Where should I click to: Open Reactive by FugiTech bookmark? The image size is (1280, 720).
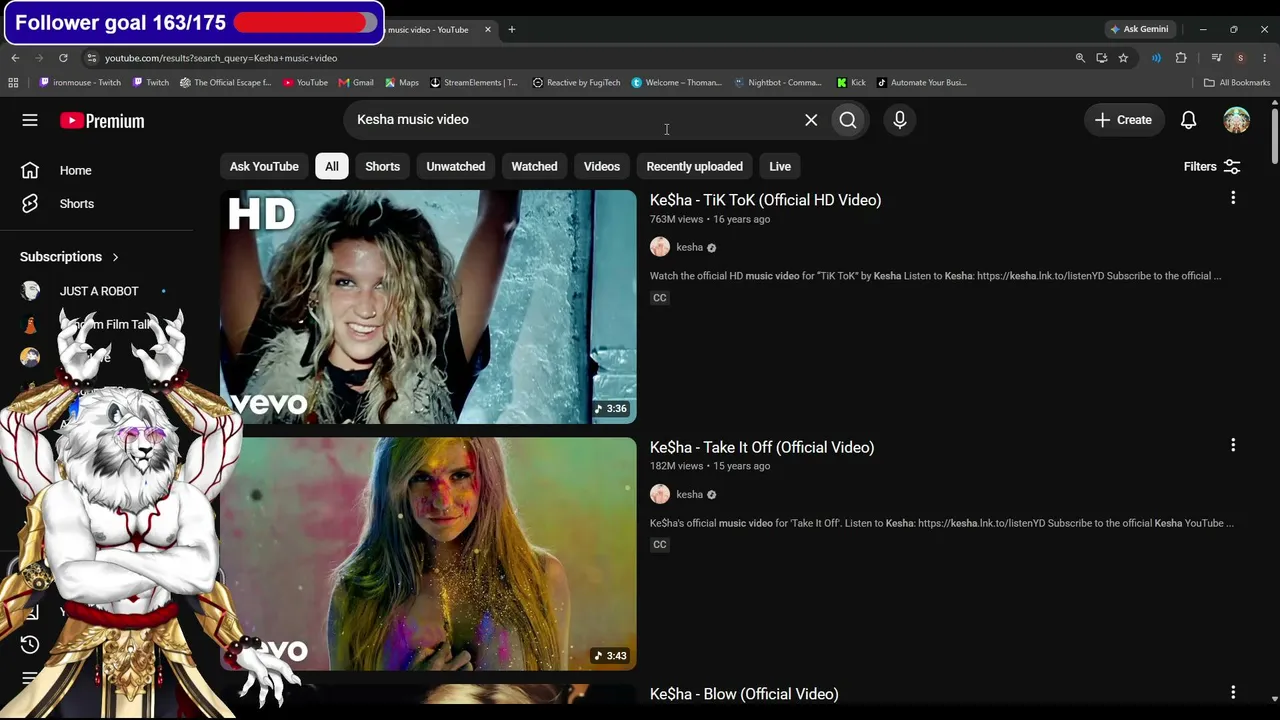coord(577,83)
